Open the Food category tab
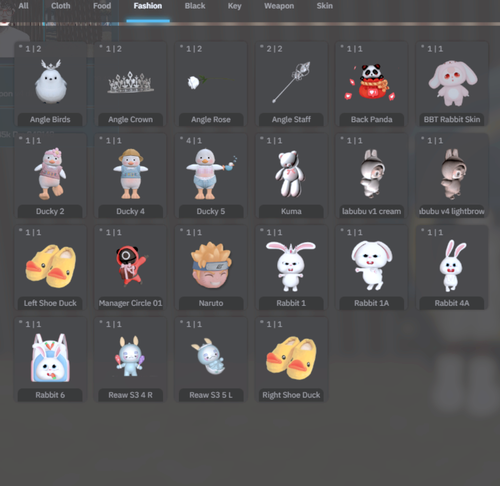The height and width of the screenshot is (486, 500). (102, 6)
